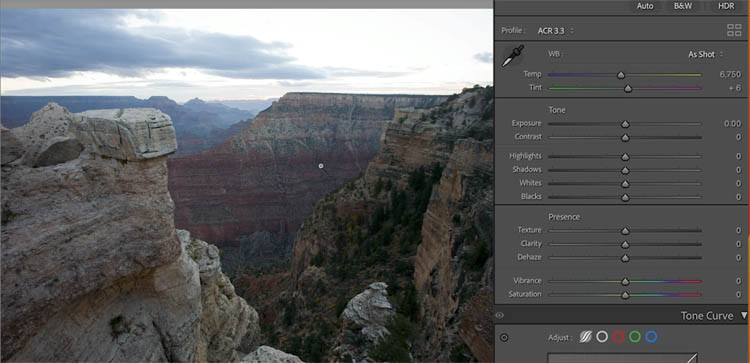Click the Auto adjustment button
The height and width of the screenshot is (363, 750).
pos(645,7)
